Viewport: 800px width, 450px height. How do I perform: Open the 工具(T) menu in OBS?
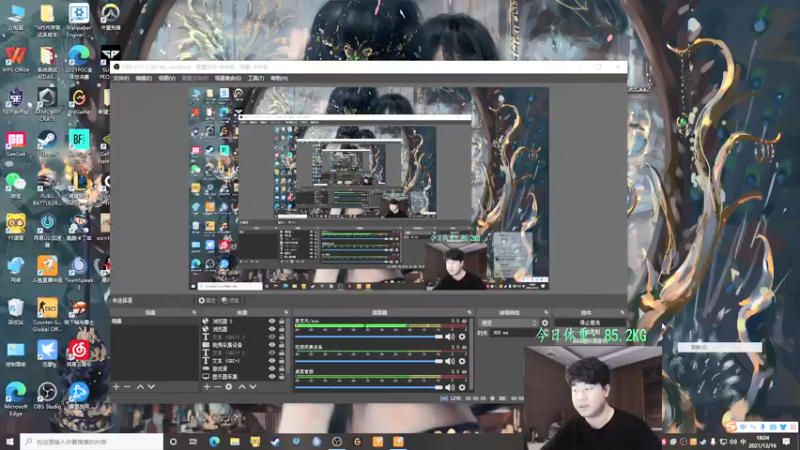click(x=256, y=79)
